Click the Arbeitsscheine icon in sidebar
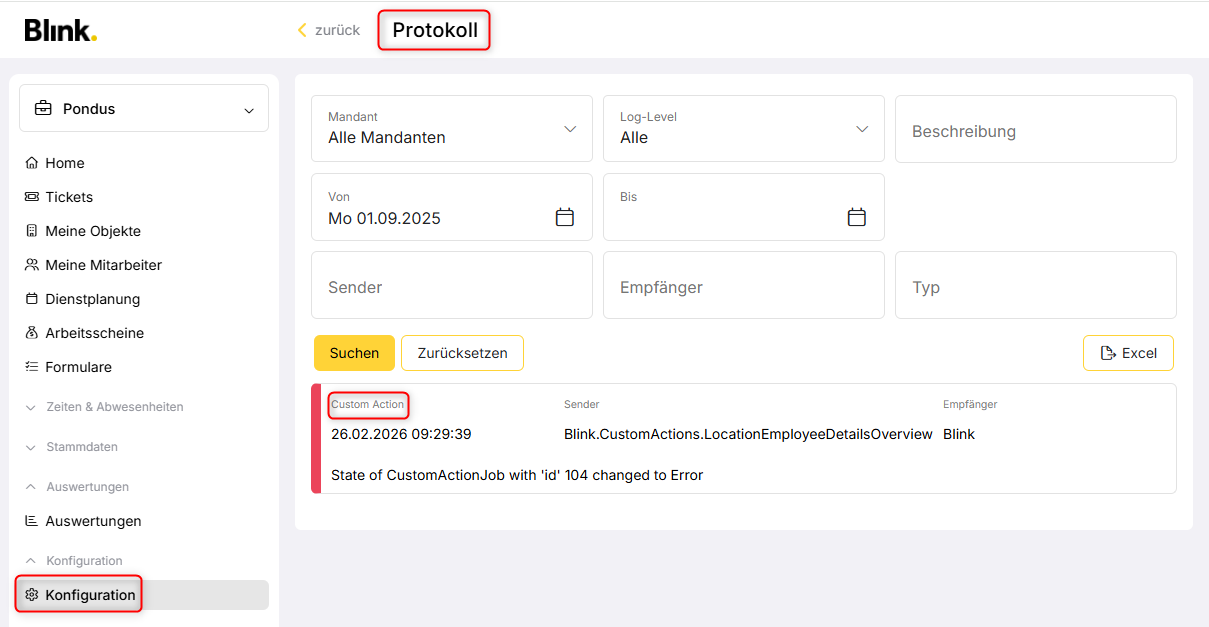This screenshot has width=1209, height=627. [x=32, y=333]
